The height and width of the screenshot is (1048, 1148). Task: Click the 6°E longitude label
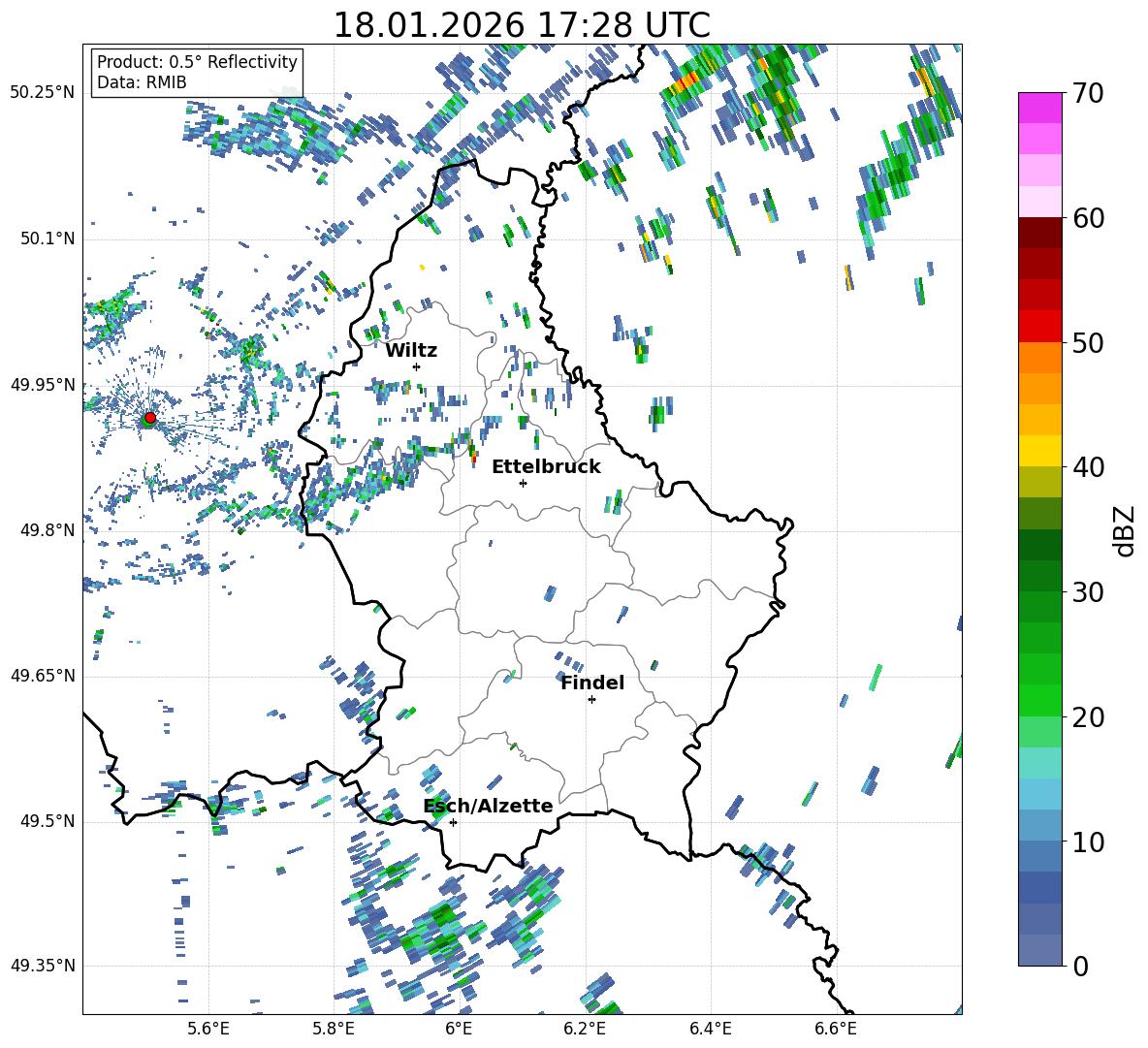(x=459, y=1029)
